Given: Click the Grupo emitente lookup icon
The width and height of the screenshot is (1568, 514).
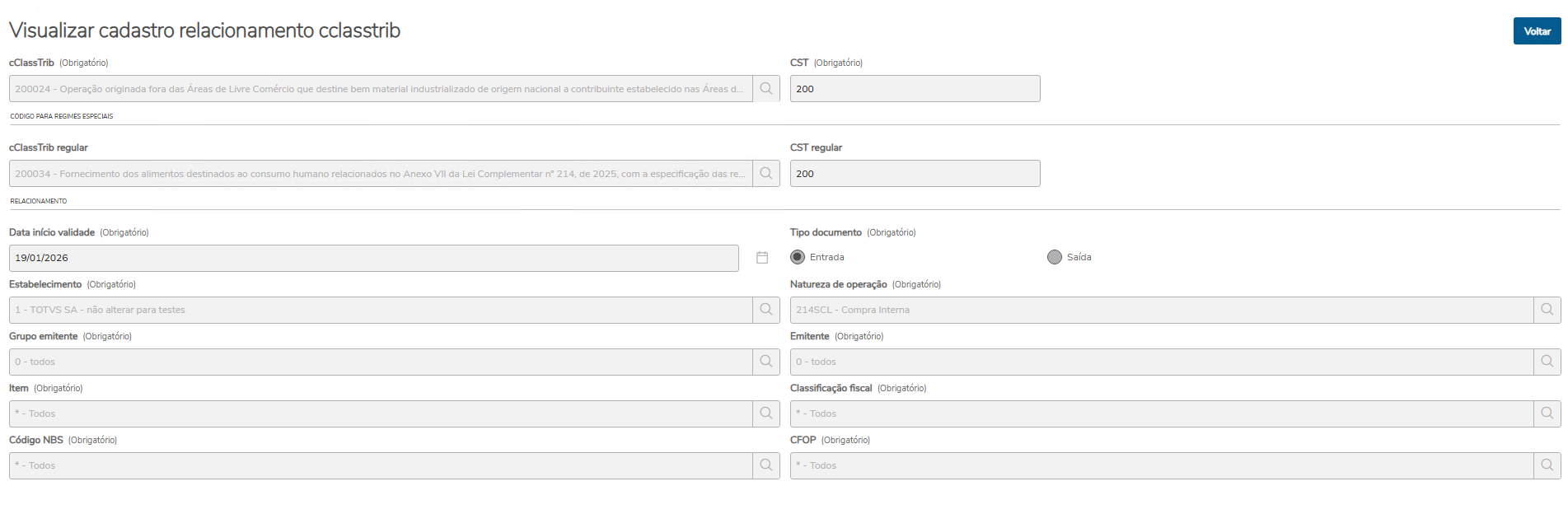Looking at the screenshot, I should (766, 362).
